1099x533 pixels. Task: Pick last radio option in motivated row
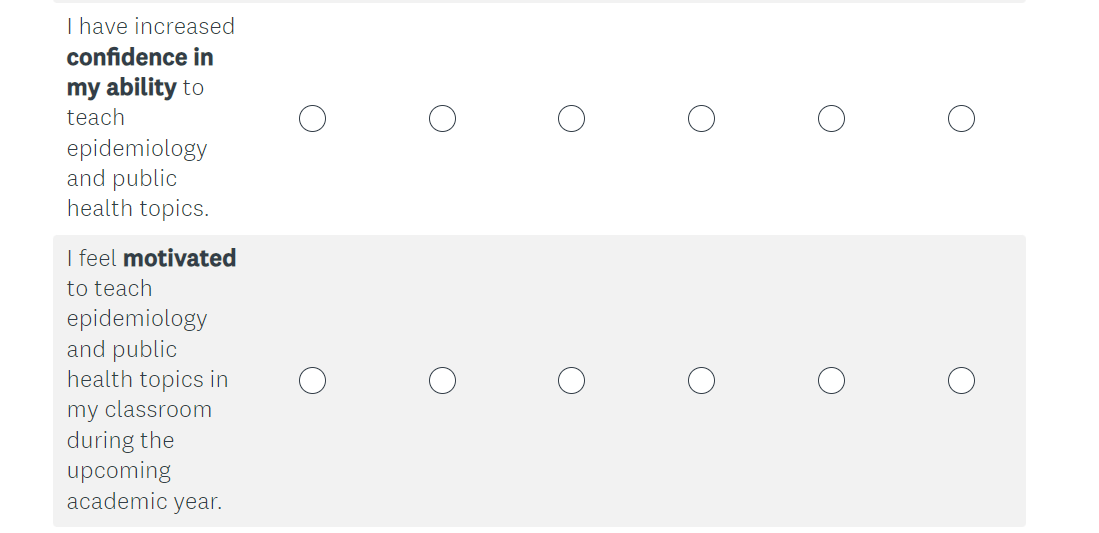pyautogui.click(x=961, y=381)
